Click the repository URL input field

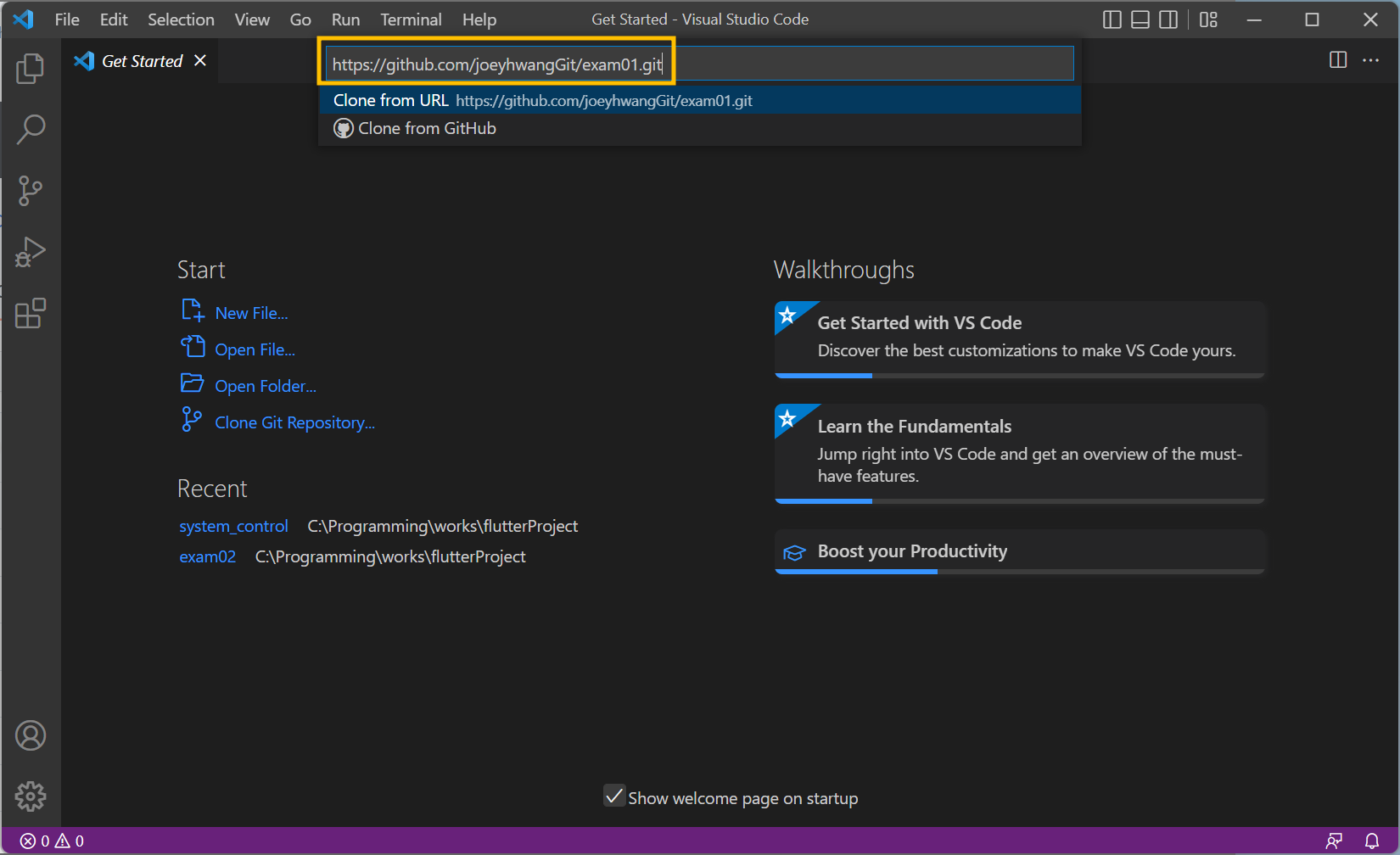[x=700, y=64]
